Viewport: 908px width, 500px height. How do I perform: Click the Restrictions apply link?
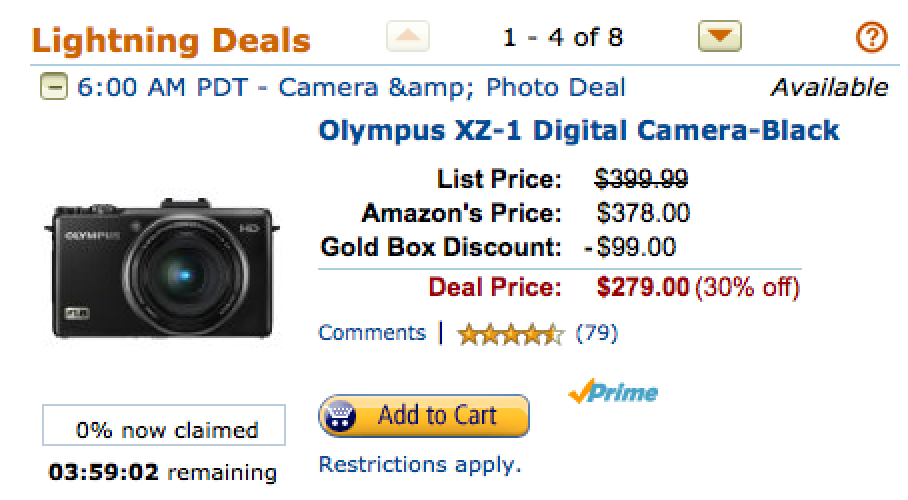pyautogui.click(x=419, y=465)
